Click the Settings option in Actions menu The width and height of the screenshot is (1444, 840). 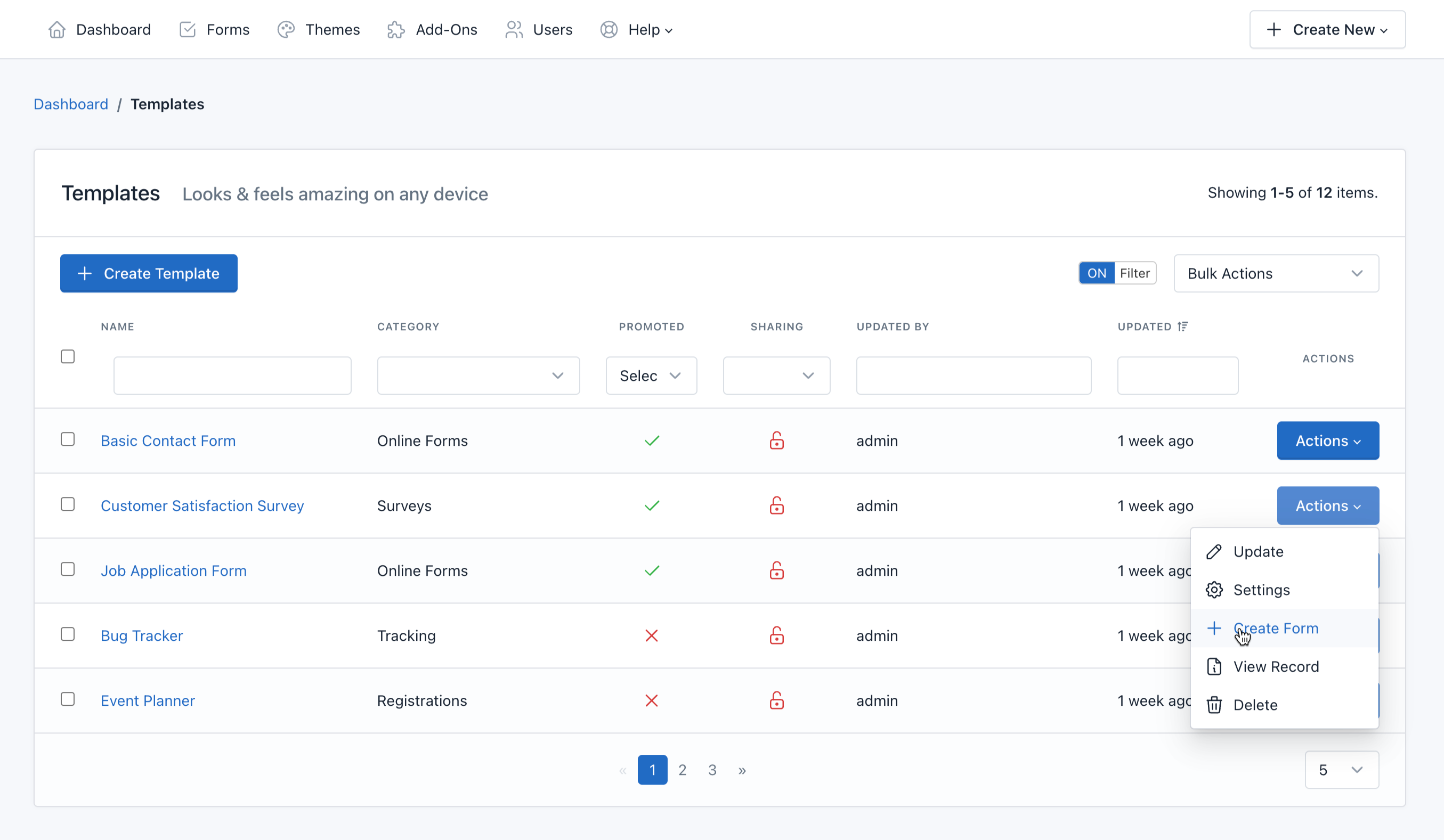point(1262,589)
